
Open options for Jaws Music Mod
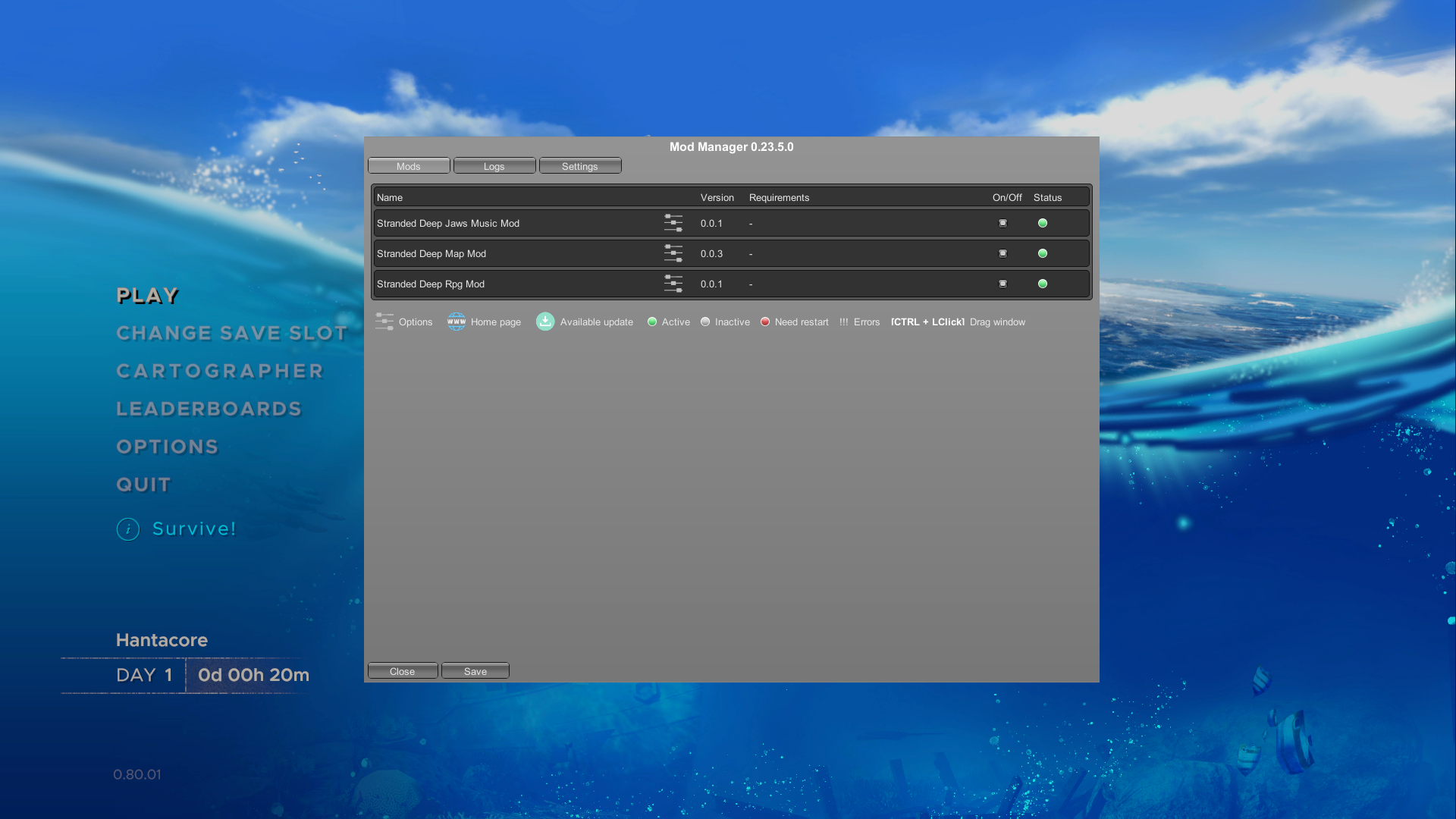pos(673,223)
